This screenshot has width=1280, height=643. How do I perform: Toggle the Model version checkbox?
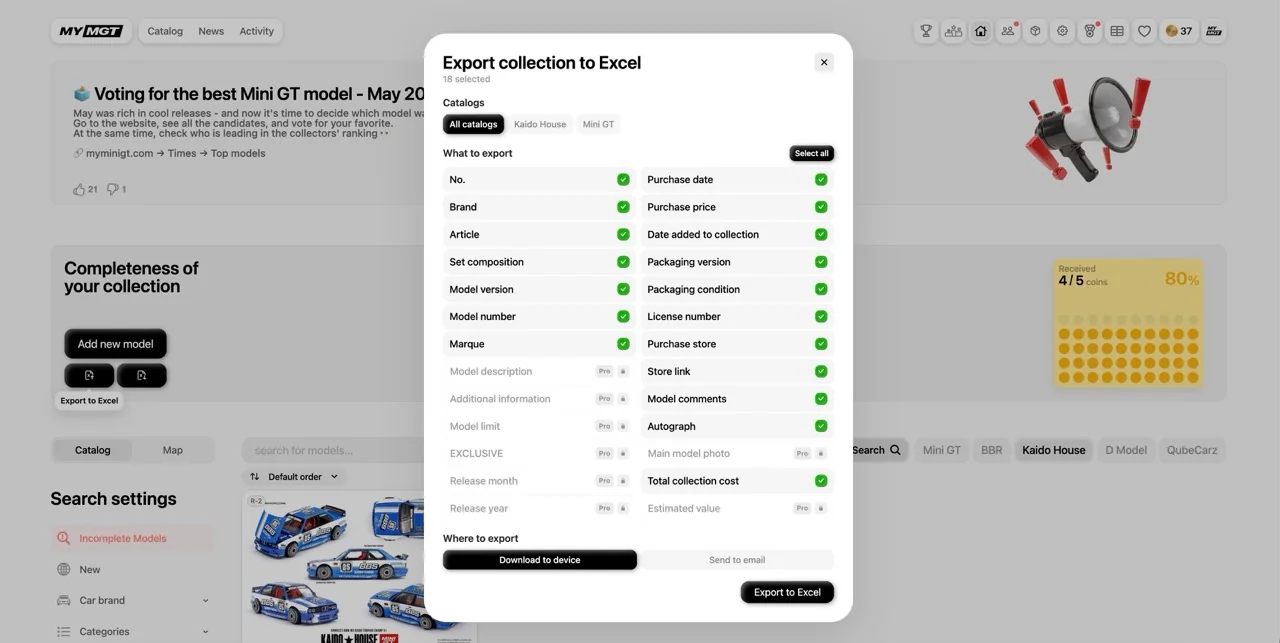coord(623,289)
